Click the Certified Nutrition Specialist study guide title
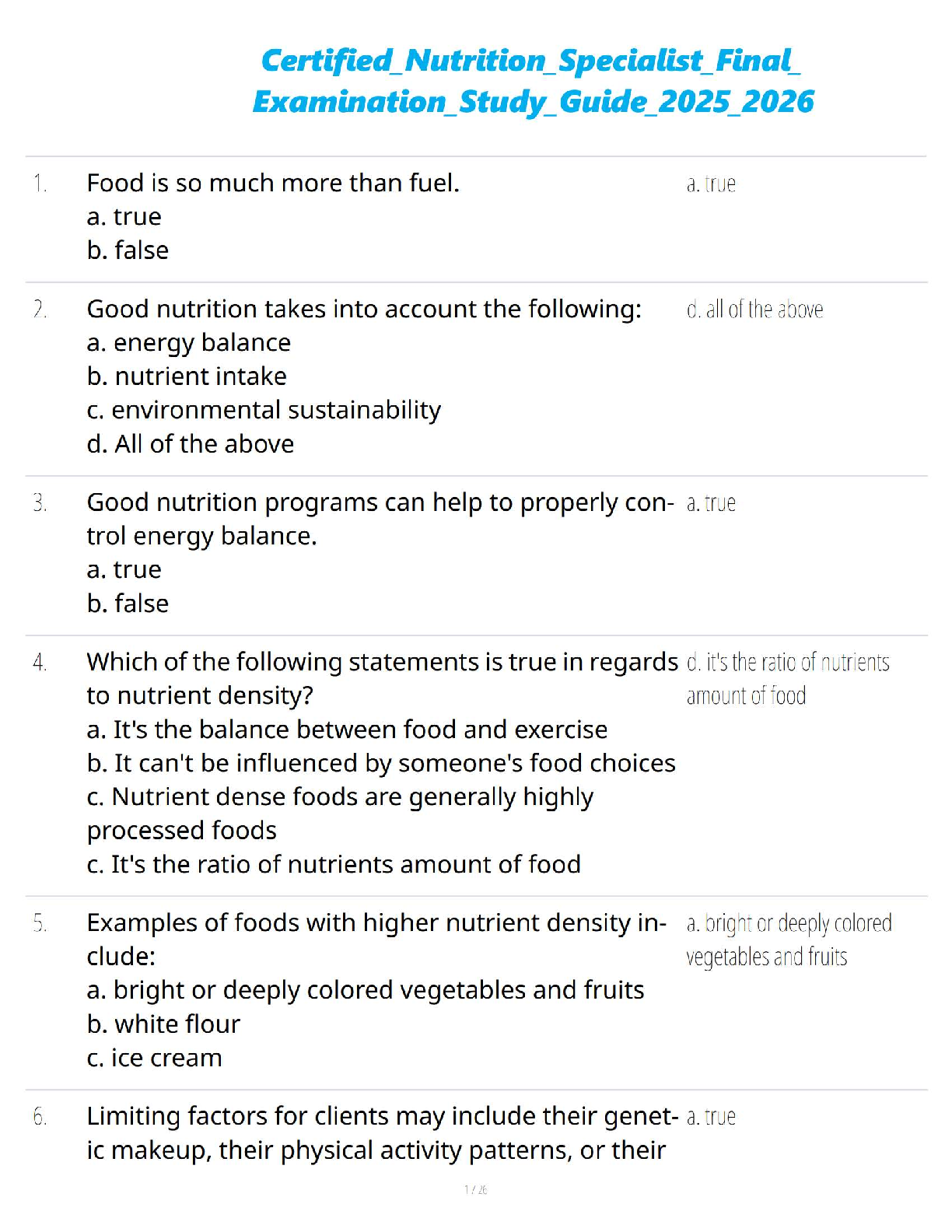The height and width of the screenshot is (1232, 952). (x=532, y=81)
